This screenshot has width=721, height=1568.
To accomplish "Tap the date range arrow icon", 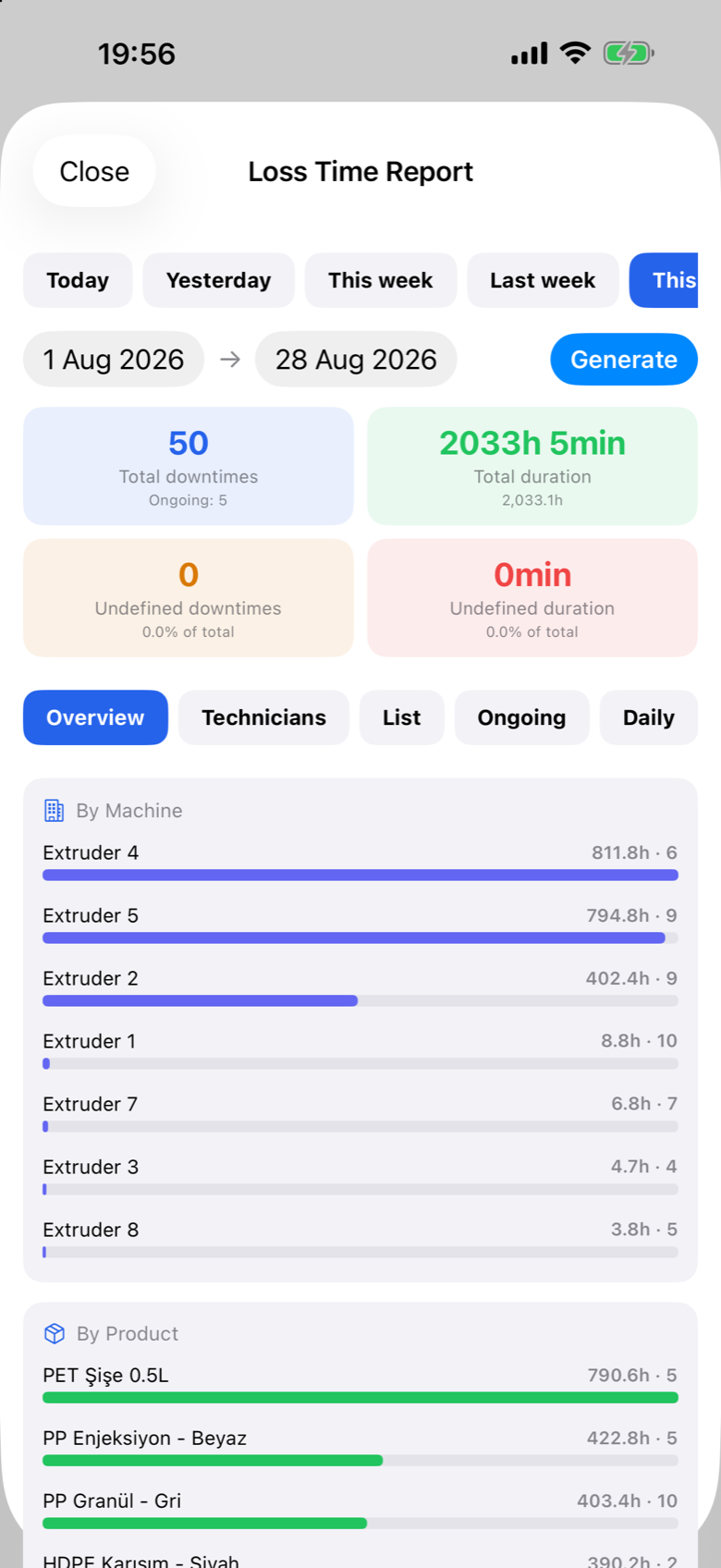I will (x=230, y=360).
